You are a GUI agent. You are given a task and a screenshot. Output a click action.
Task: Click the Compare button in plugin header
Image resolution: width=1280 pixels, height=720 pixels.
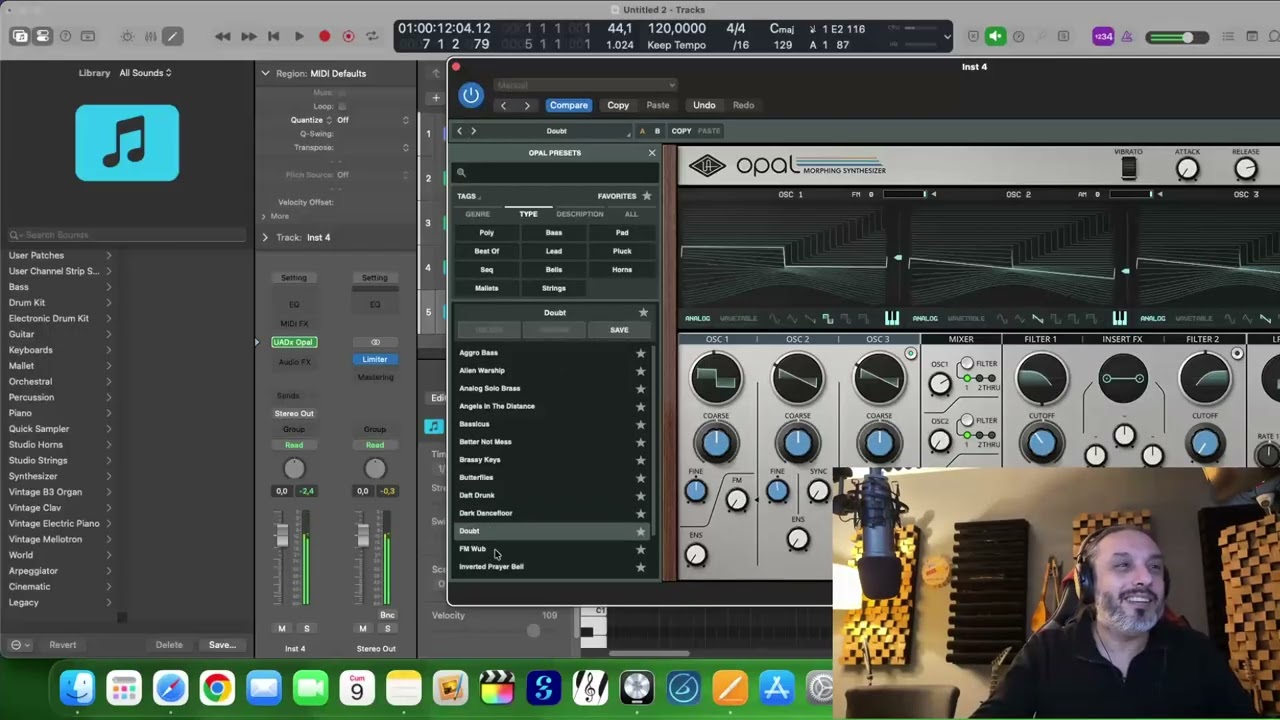click(x=569, y=105)
